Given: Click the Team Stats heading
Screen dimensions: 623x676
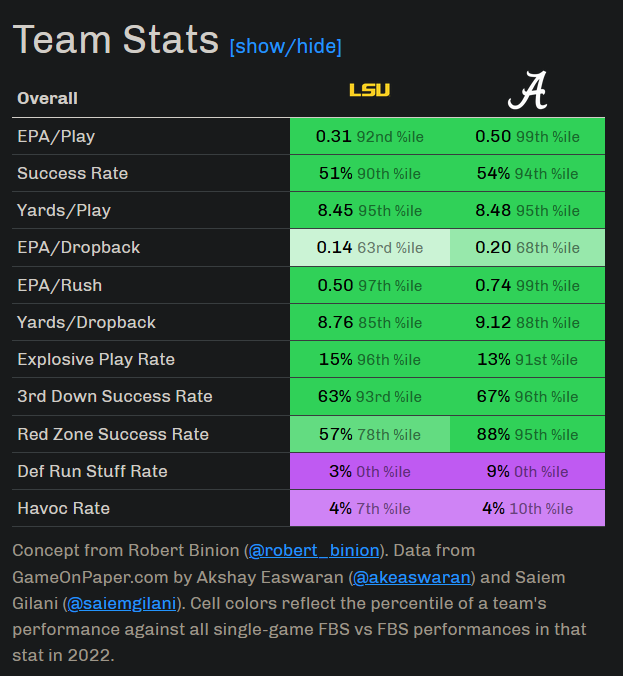Looking at the screenshot, I should click(x=116, y=40).
